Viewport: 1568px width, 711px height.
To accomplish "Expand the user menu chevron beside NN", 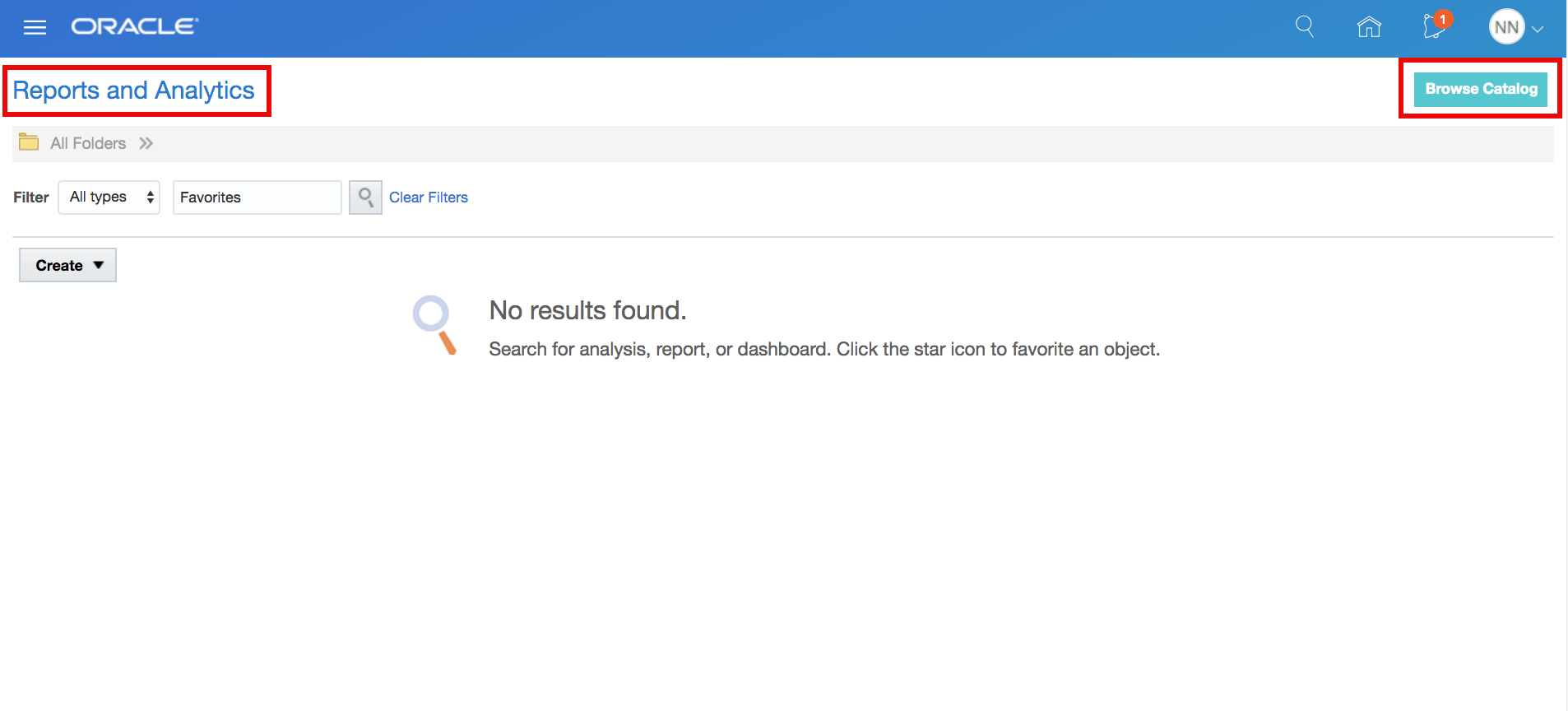I will 1538,29.
